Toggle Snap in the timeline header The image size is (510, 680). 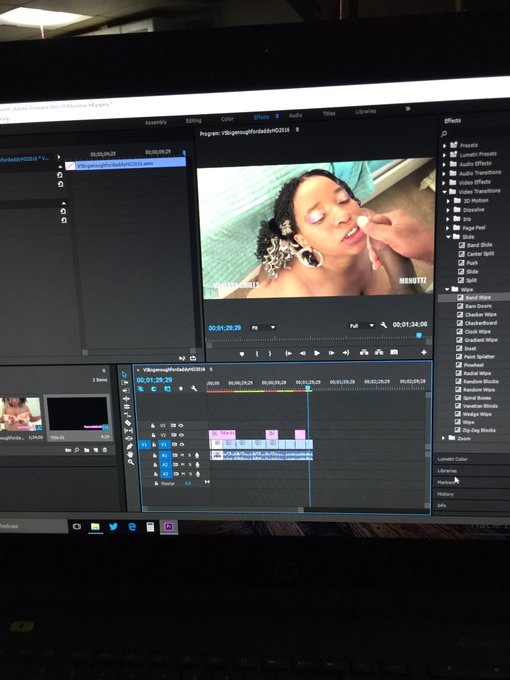point(154,389)
